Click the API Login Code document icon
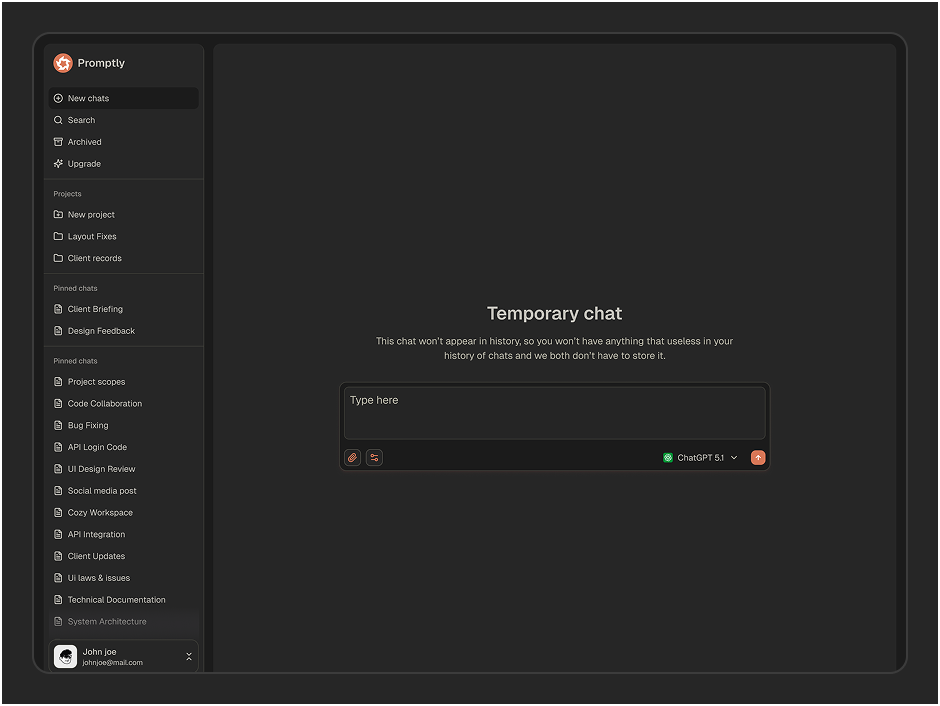The width and height of the screenshot is (940, 706). click(58, 447)
